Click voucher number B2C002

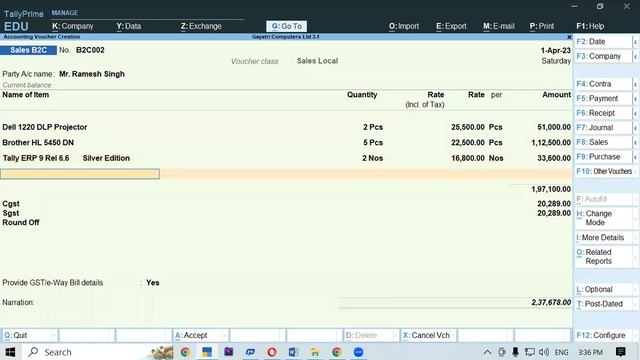[90, 50]
